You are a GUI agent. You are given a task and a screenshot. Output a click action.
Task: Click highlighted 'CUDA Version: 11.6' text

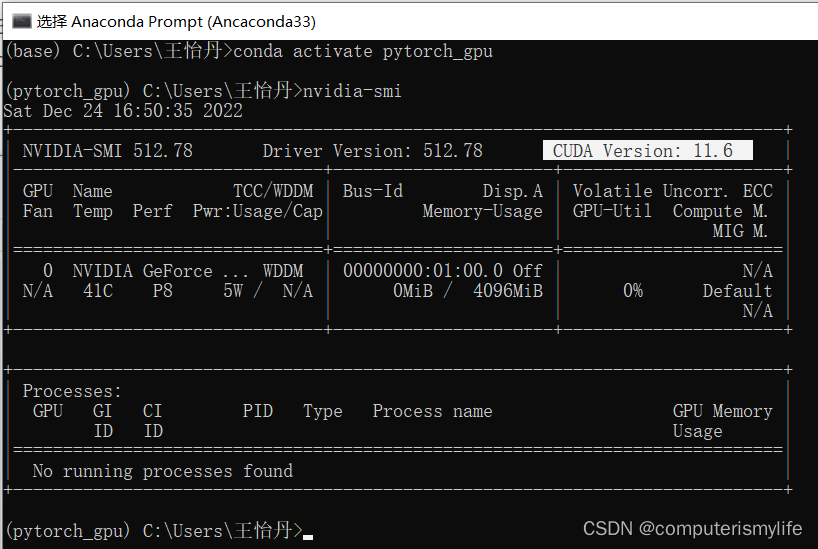(x=643, y=151)
